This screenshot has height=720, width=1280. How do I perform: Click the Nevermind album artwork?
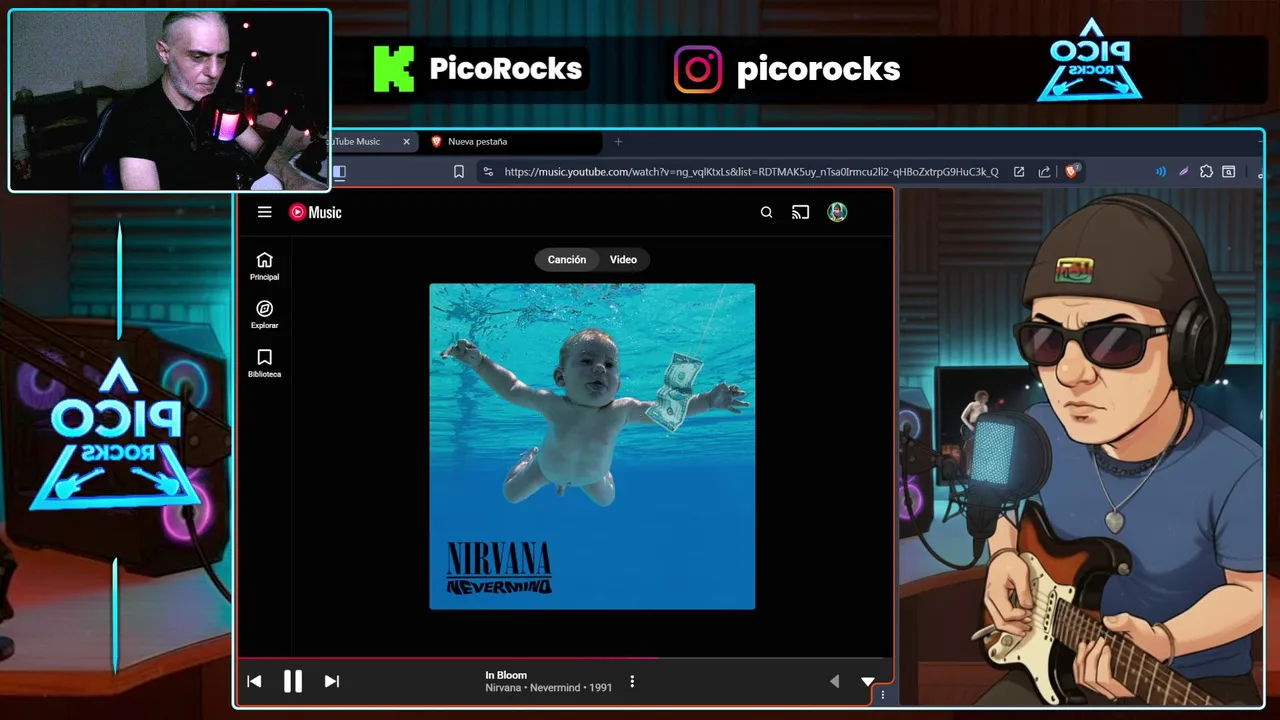(x=592, y=446)
